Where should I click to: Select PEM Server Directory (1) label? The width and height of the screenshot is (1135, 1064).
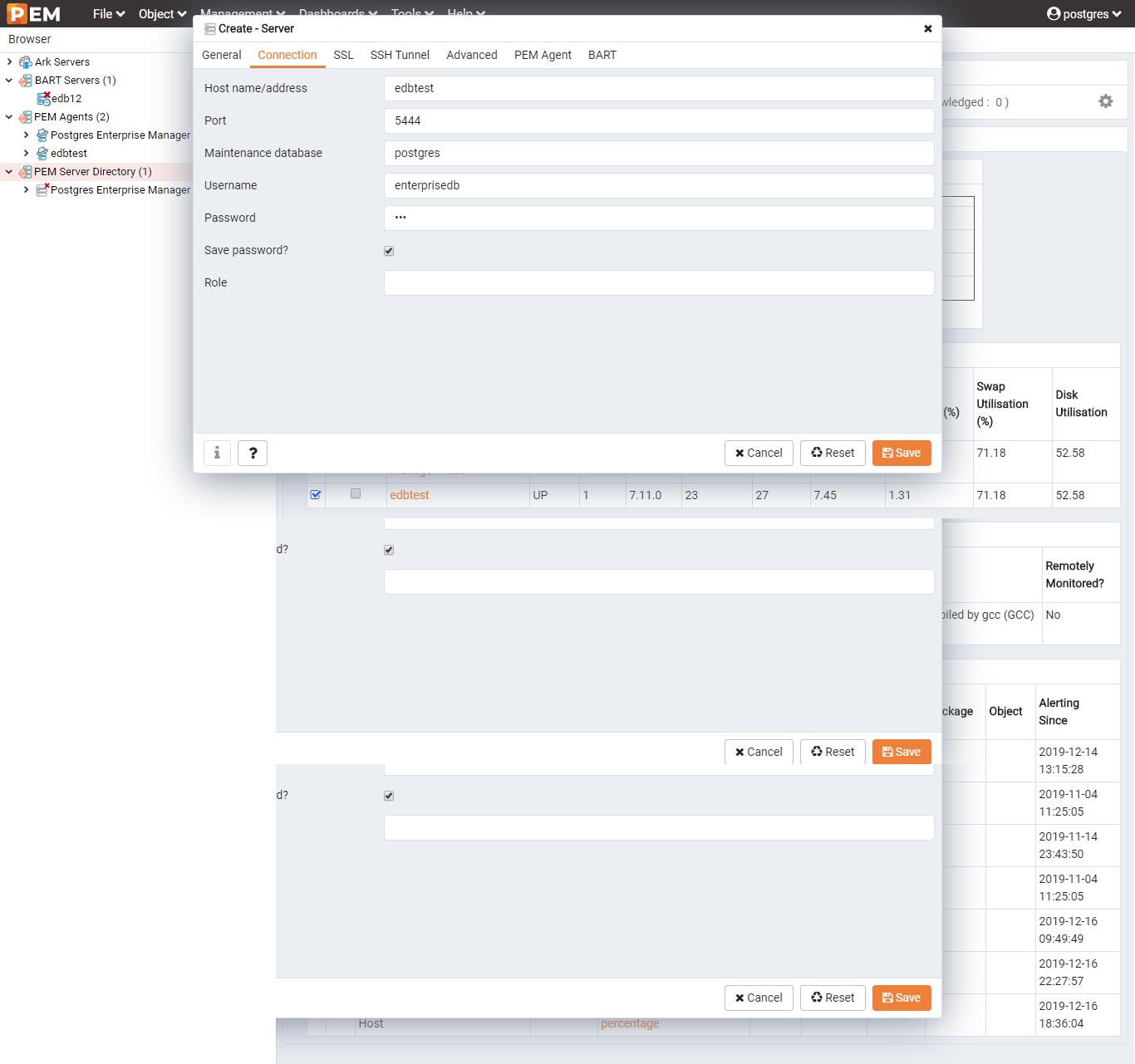92,172
